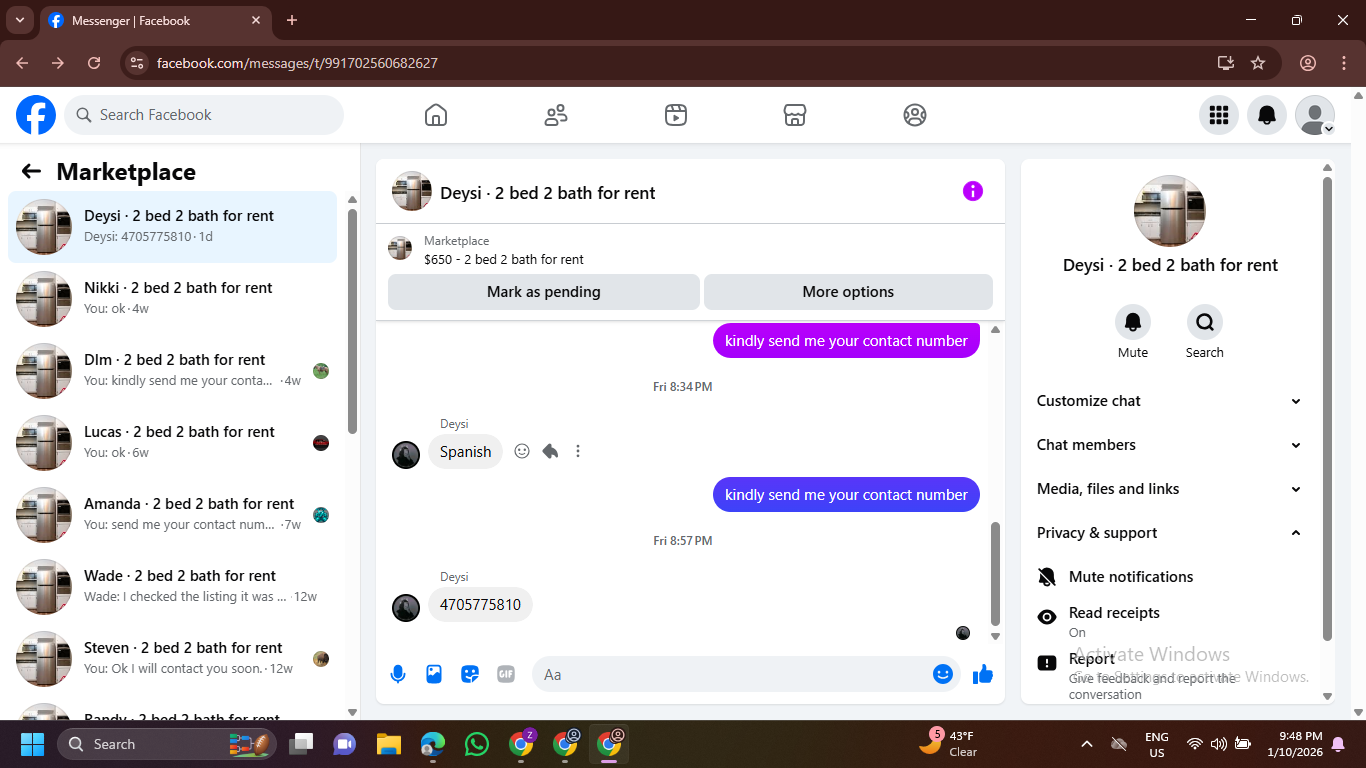Open Wade conversation in list
This screenshot has height=768, width=1366.
click(172, 587)
